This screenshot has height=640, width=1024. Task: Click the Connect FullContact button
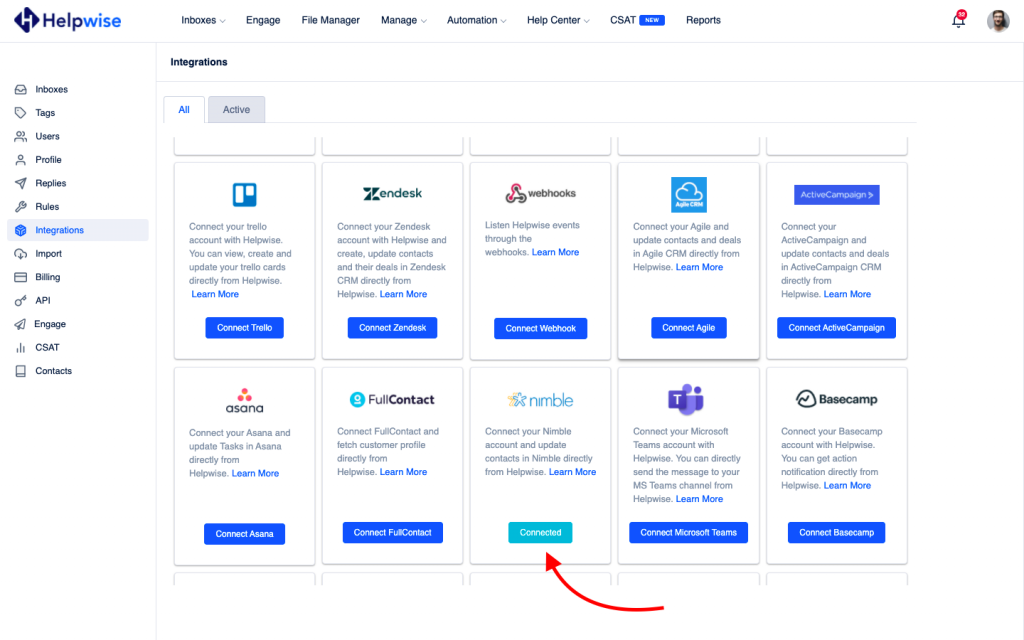[392, 533]
